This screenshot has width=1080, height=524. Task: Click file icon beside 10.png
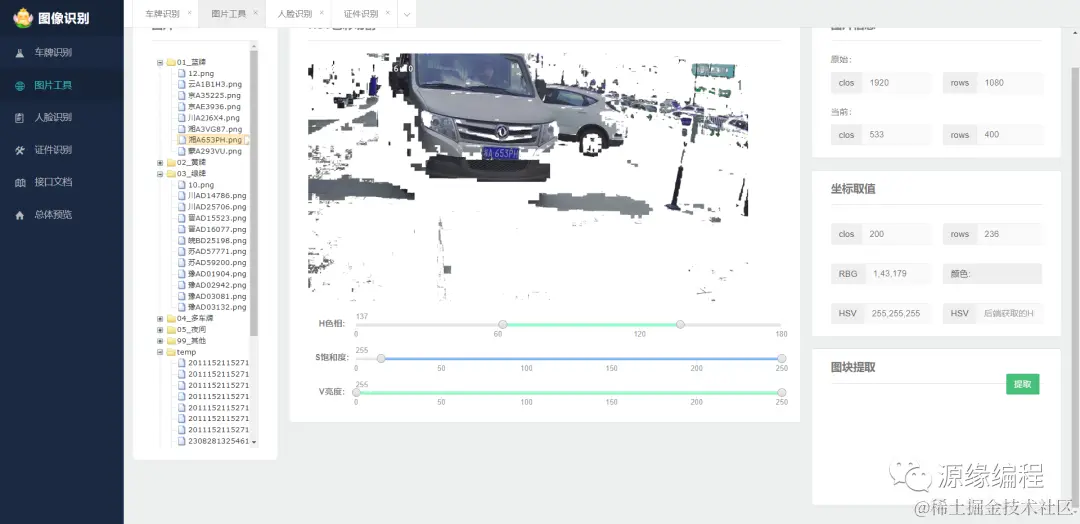[182, 185]
